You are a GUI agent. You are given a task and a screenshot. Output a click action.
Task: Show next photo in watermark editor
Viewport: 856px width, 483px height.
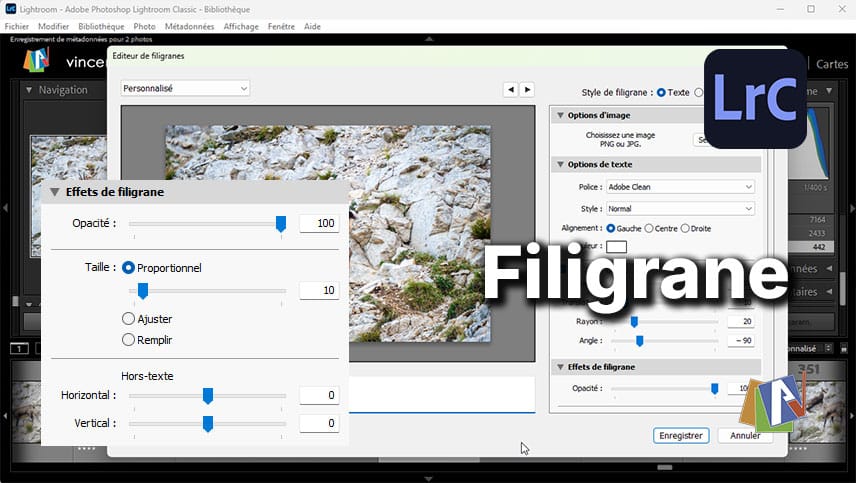pyautogui.click(x=527, y=90)
